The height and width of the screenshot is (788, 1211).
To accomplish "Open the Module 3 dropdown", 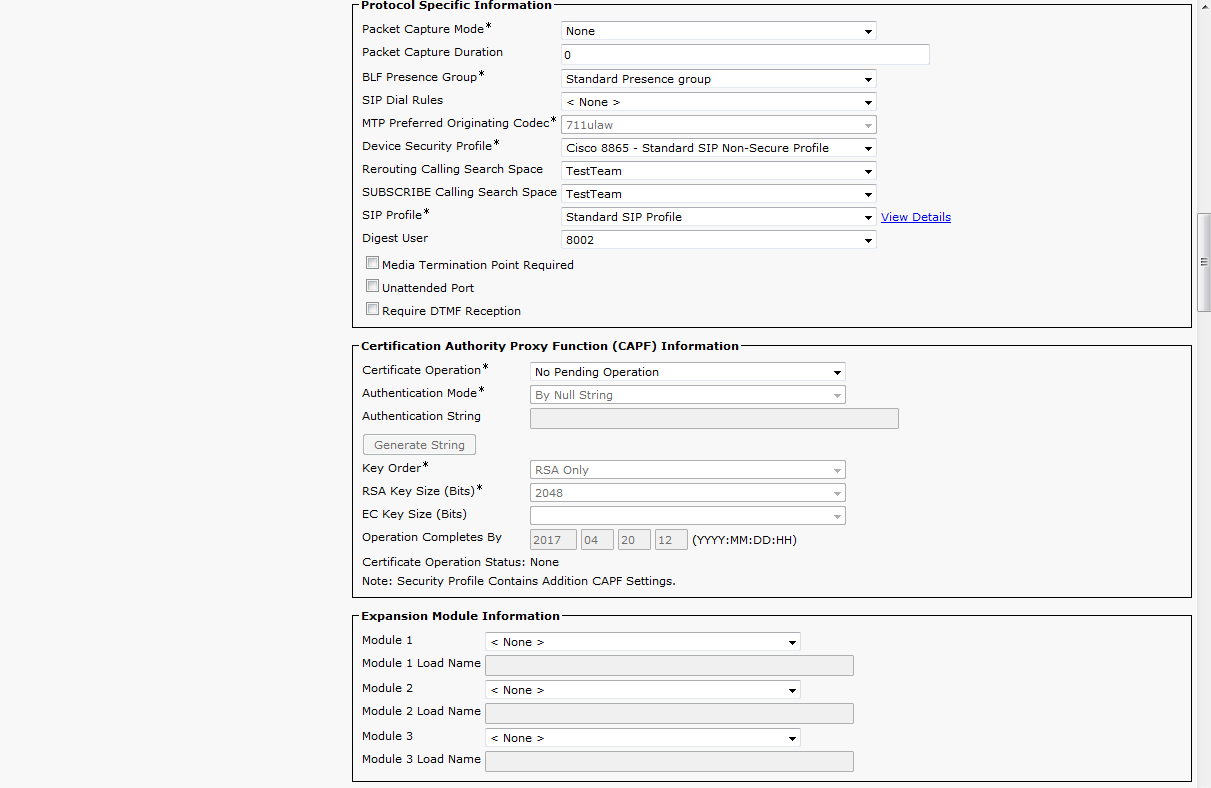I will [642, 738].
